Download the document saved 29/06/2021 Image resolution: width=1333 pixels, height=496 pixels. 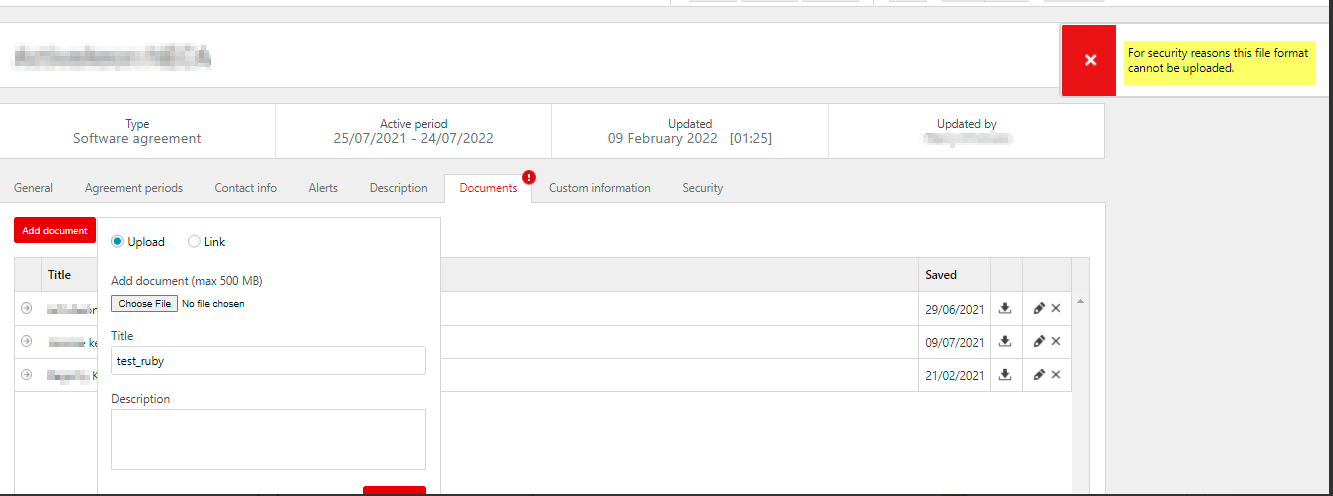pos(1005,309)
